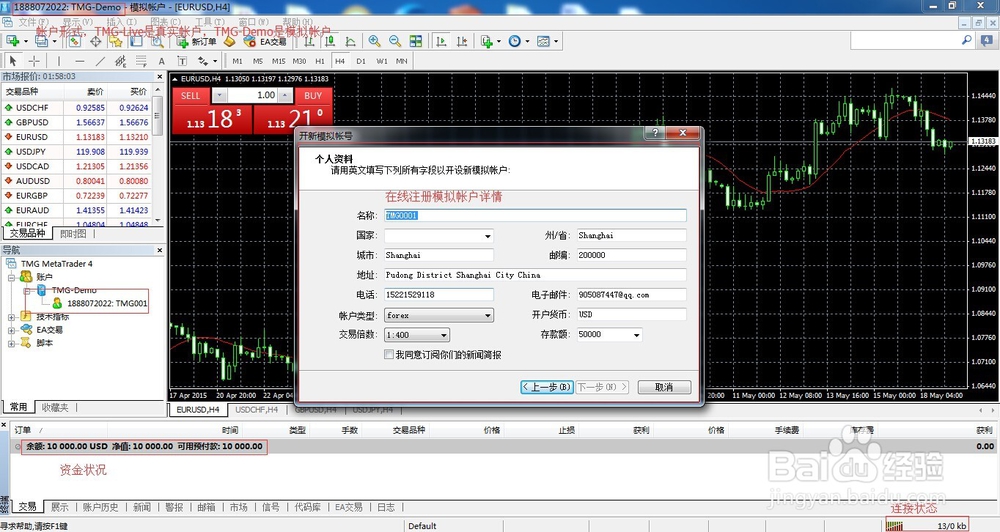
Task: Open the 国家 country dropdown
Action: pyautogui.click(x=487, y=236)
